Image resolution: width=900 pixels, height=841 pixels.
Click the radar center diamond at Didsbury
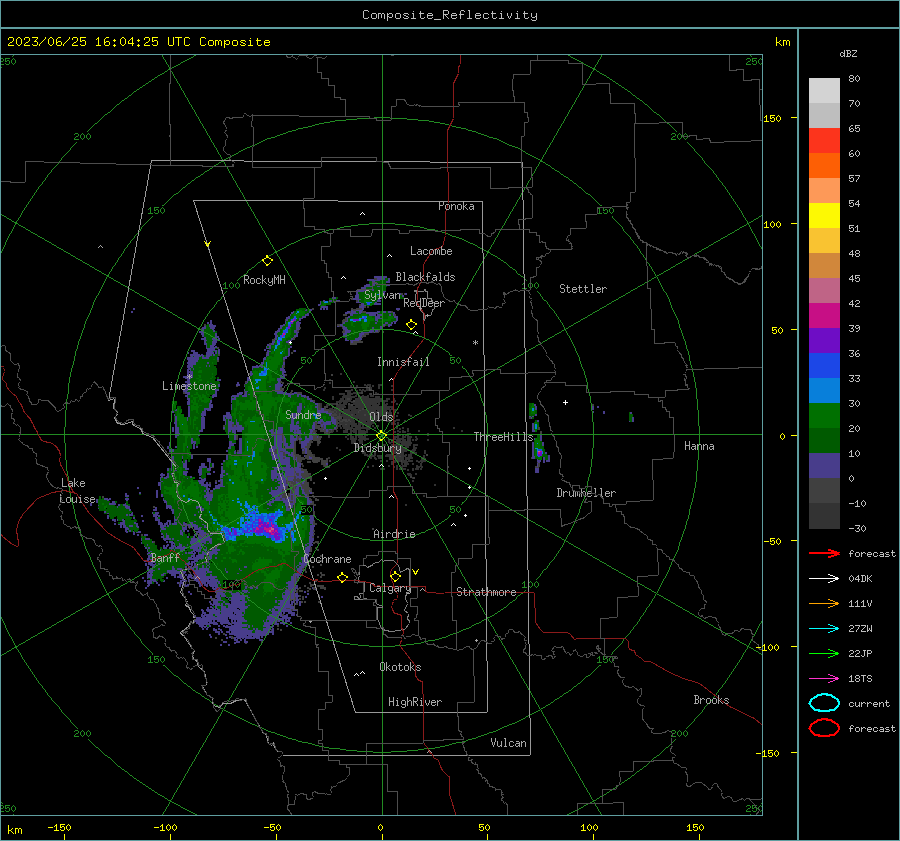point(381,435)
